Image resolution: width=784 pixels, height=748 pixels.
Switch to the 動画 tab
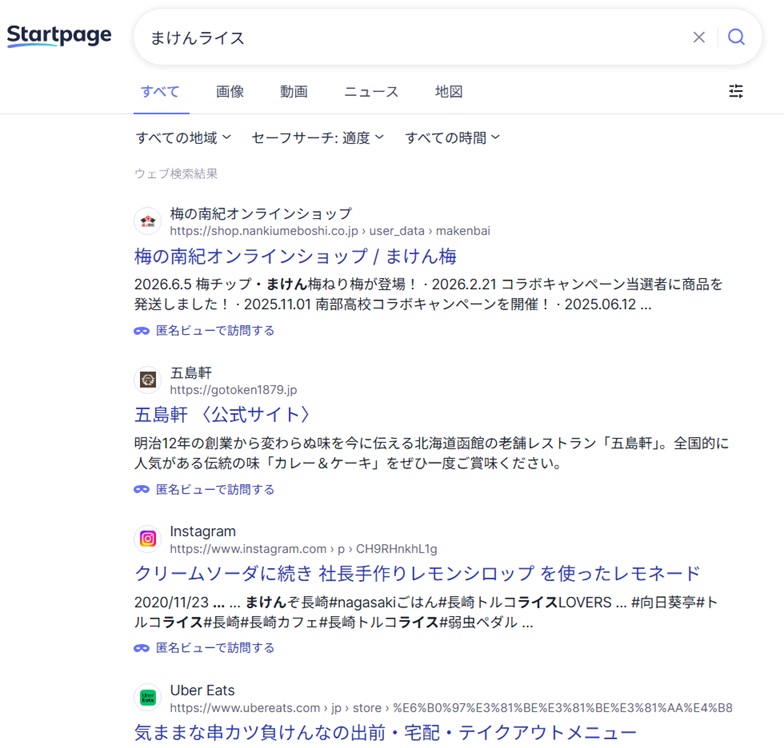pyautogui.click(x=294, y=92)
